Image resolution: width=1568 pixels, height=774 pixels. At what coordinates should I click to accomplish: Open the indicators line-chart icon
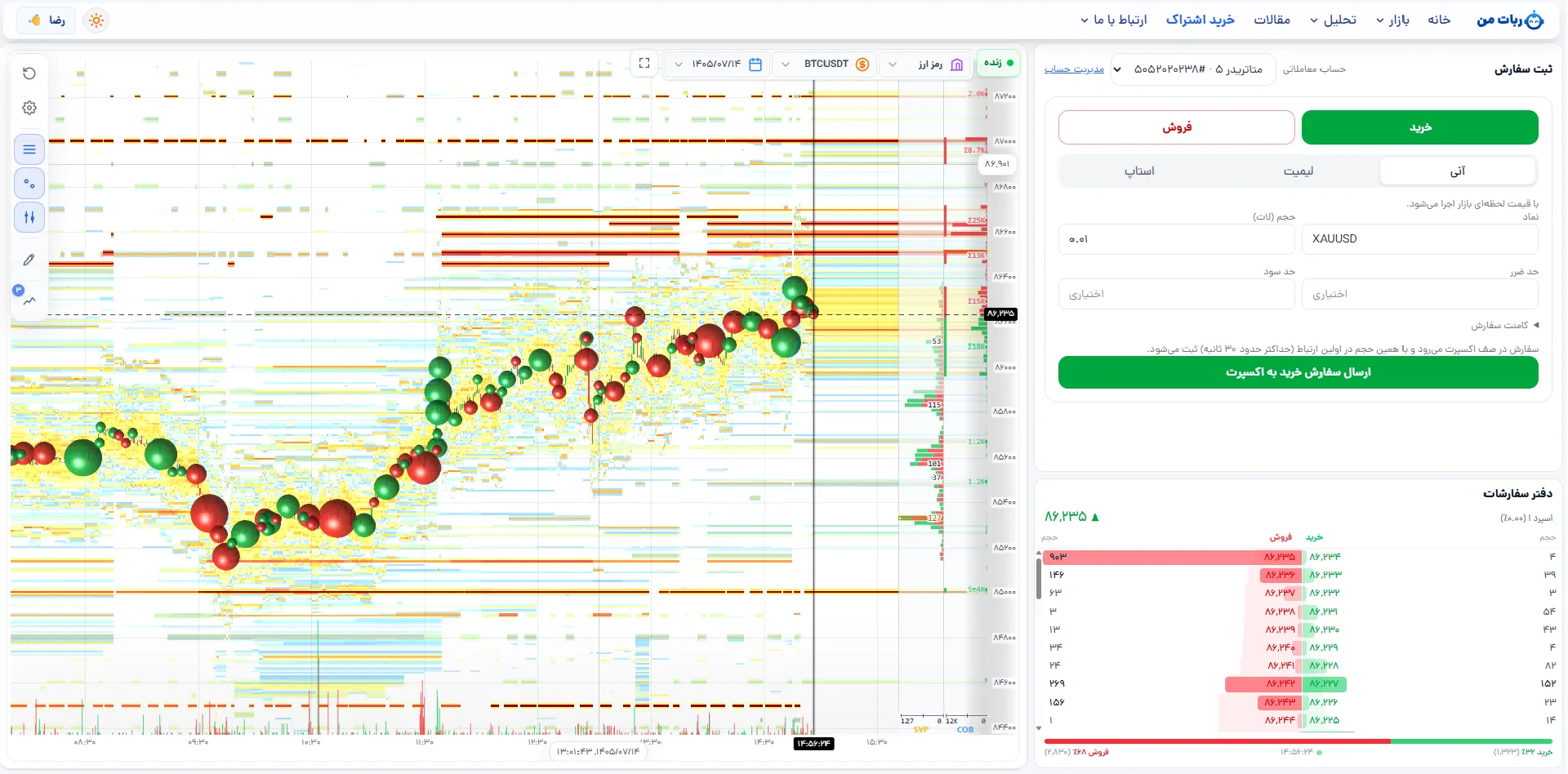point(29,300)
